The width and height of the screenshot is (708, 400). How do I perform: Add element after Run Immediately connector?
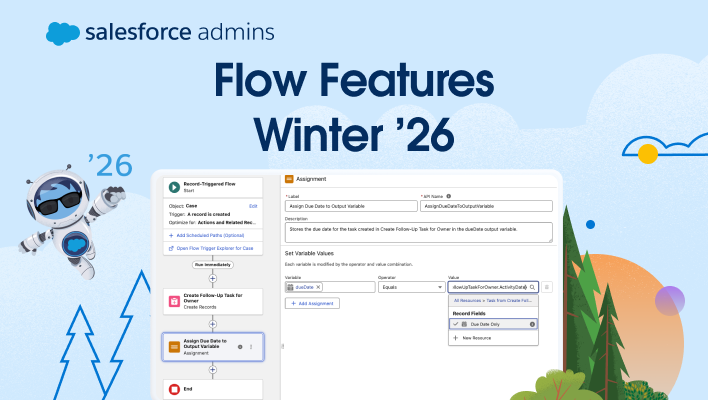coord(213,279)
